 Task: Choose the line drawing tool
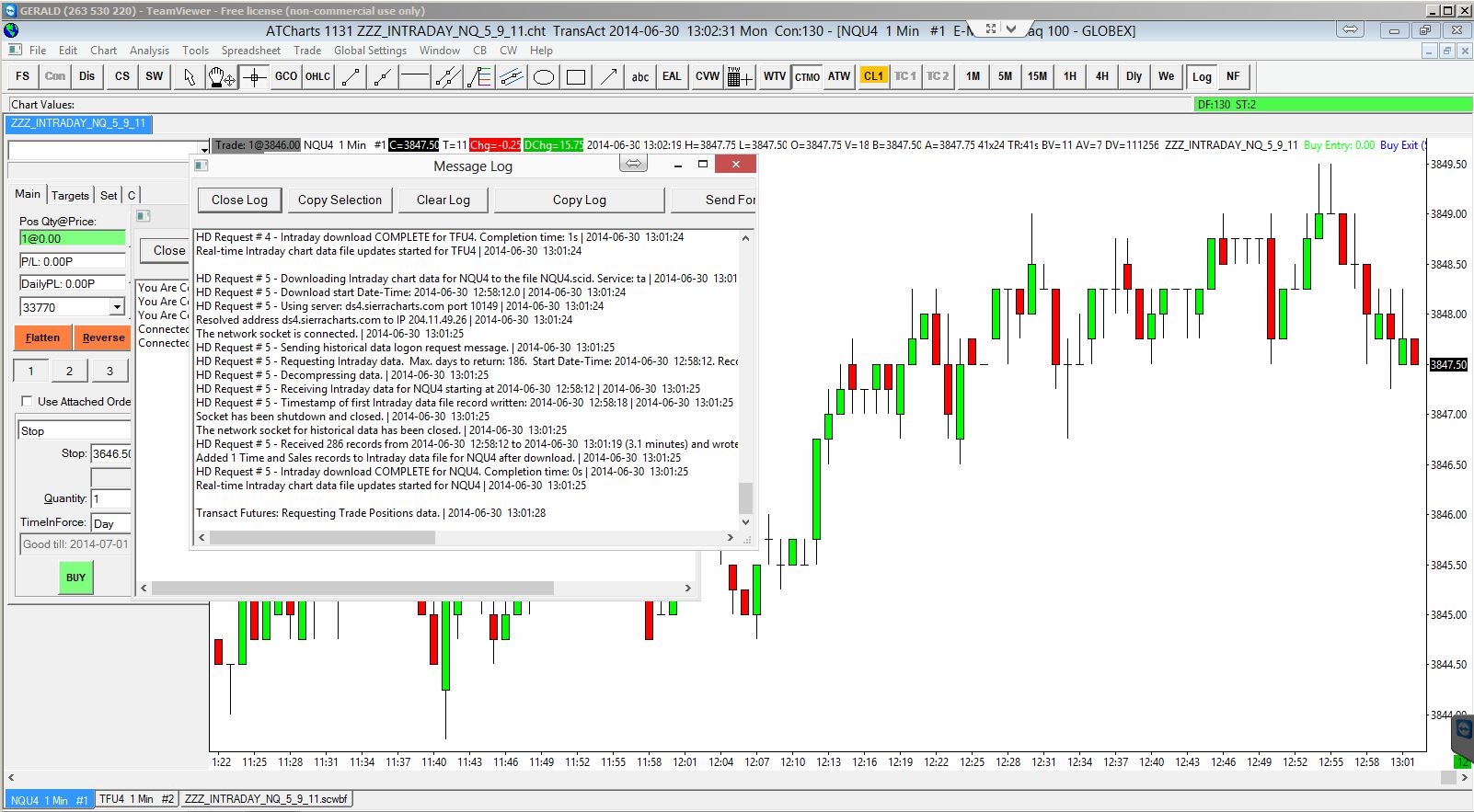pyautogui.click(x=351, y=76)
